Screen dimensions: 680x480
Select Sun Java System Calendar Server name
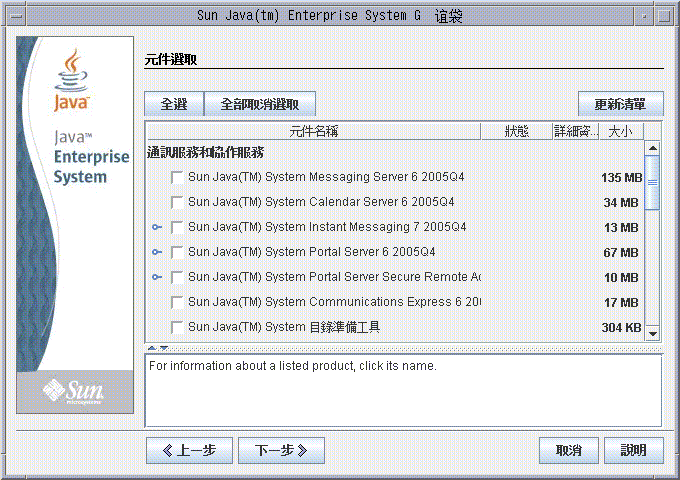coord(321,202)
